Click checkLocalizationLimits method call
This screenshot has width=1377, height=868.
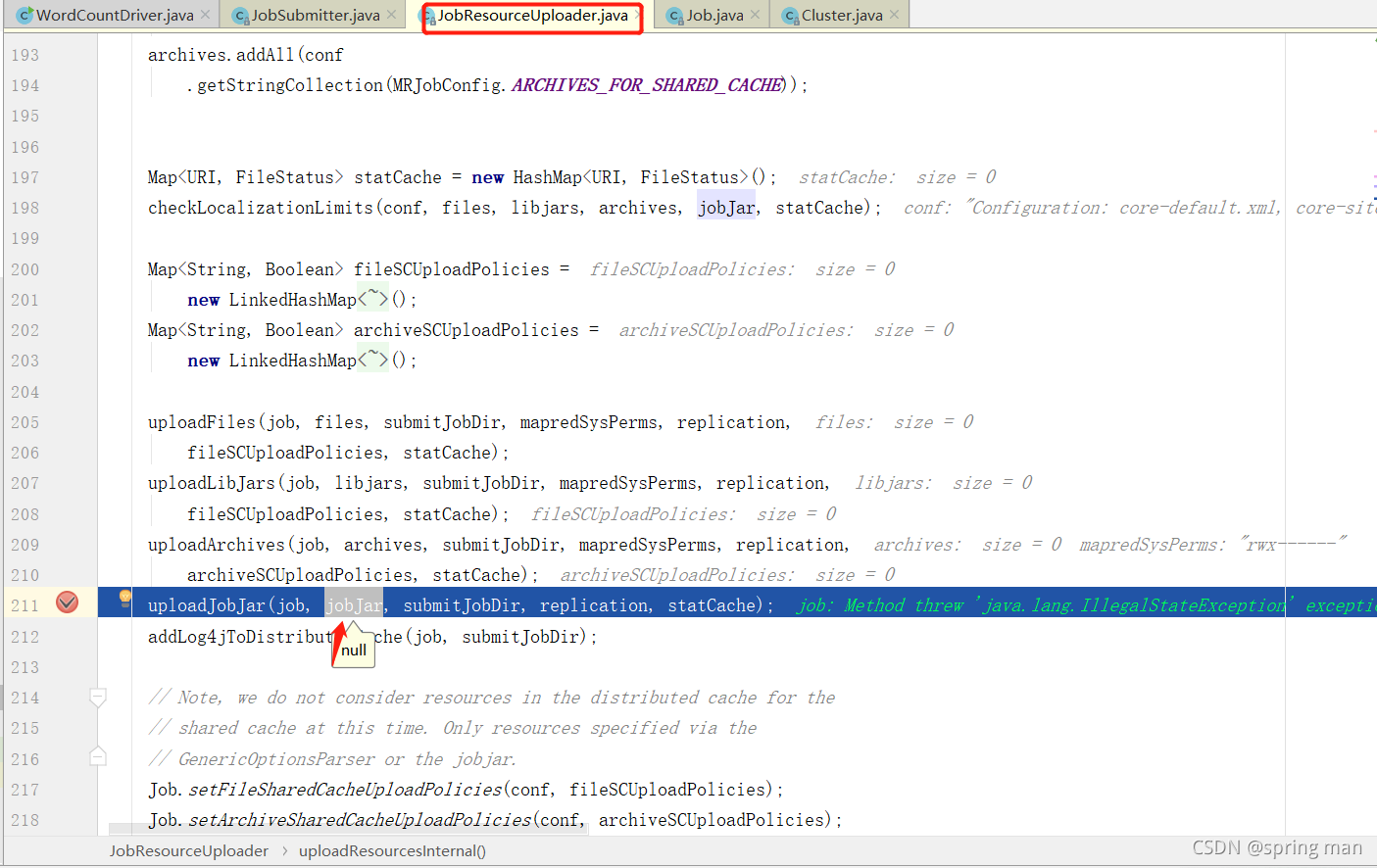pyautogui.click(x=260, y=208)
